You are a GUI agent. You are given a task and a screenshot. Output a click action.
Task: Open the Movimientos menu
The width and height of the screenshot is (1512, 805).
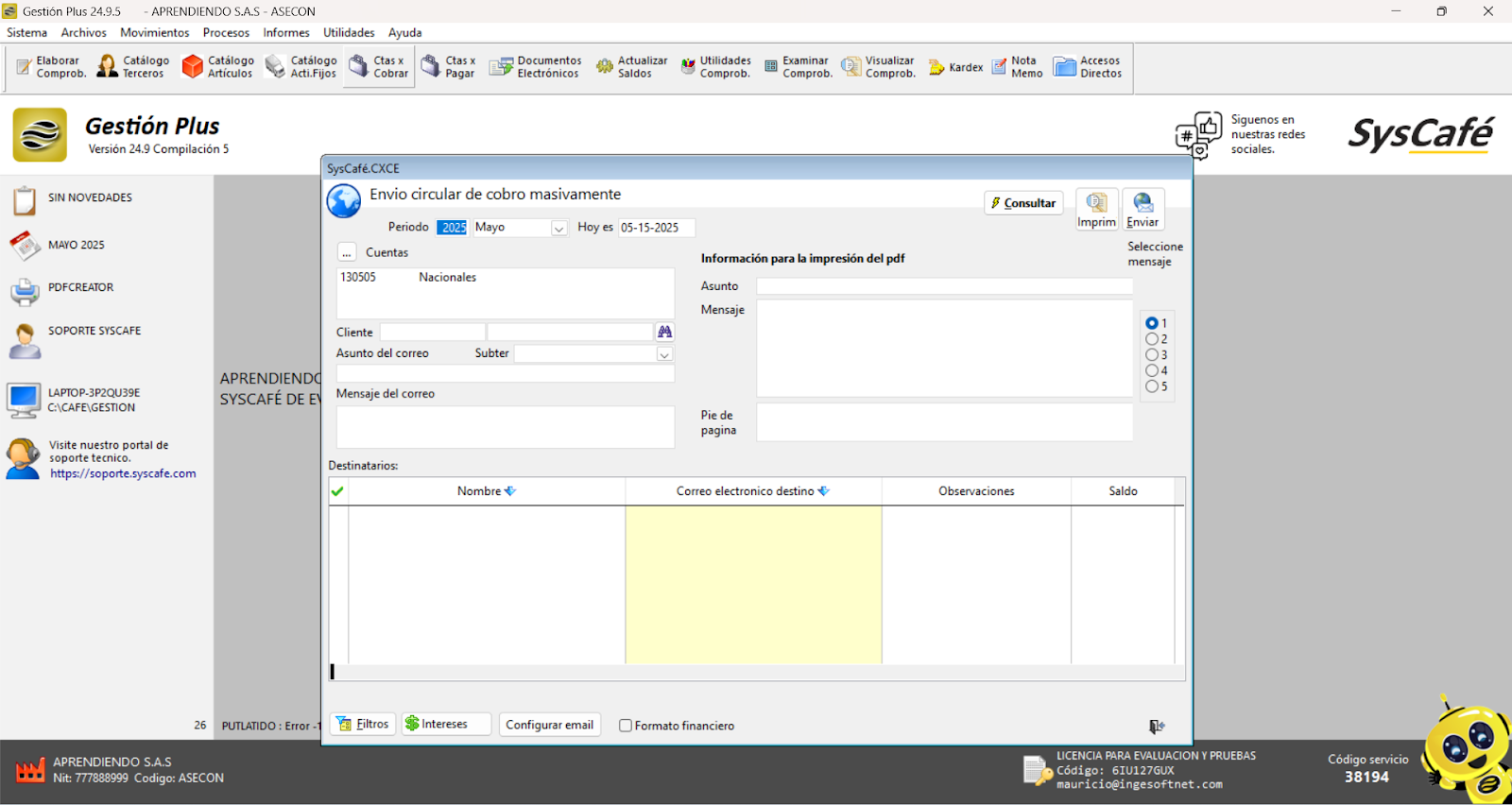pyautogui.click(x=154, y=32)
